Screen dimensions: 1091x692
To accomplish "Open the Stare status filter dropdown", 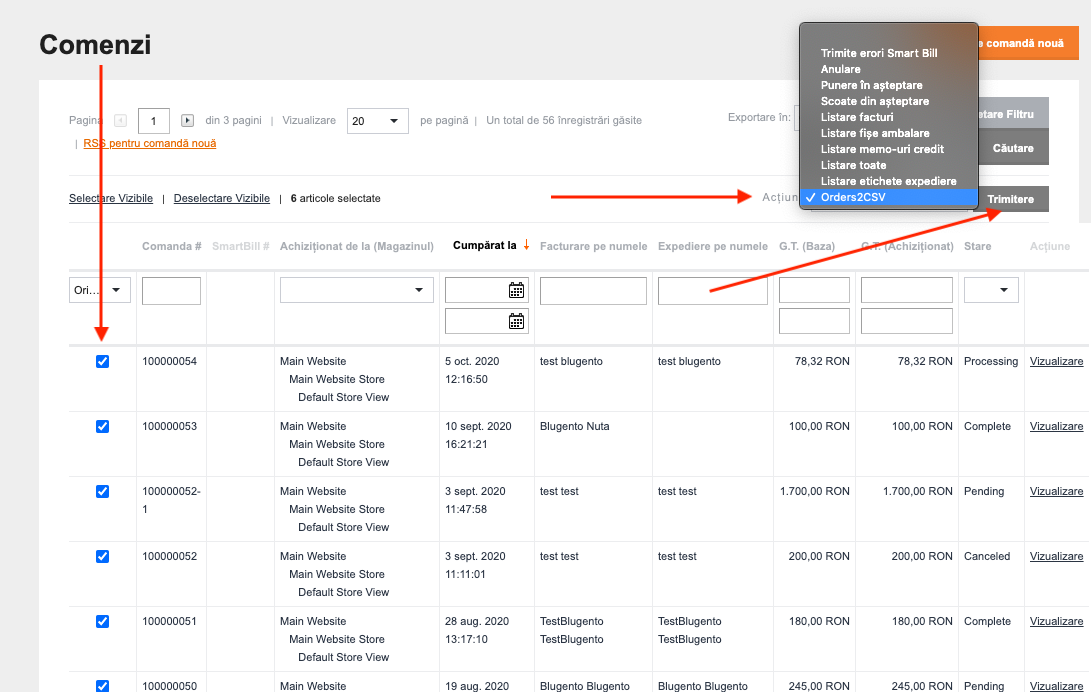I will pyautogui.click(x=991, y=290).
